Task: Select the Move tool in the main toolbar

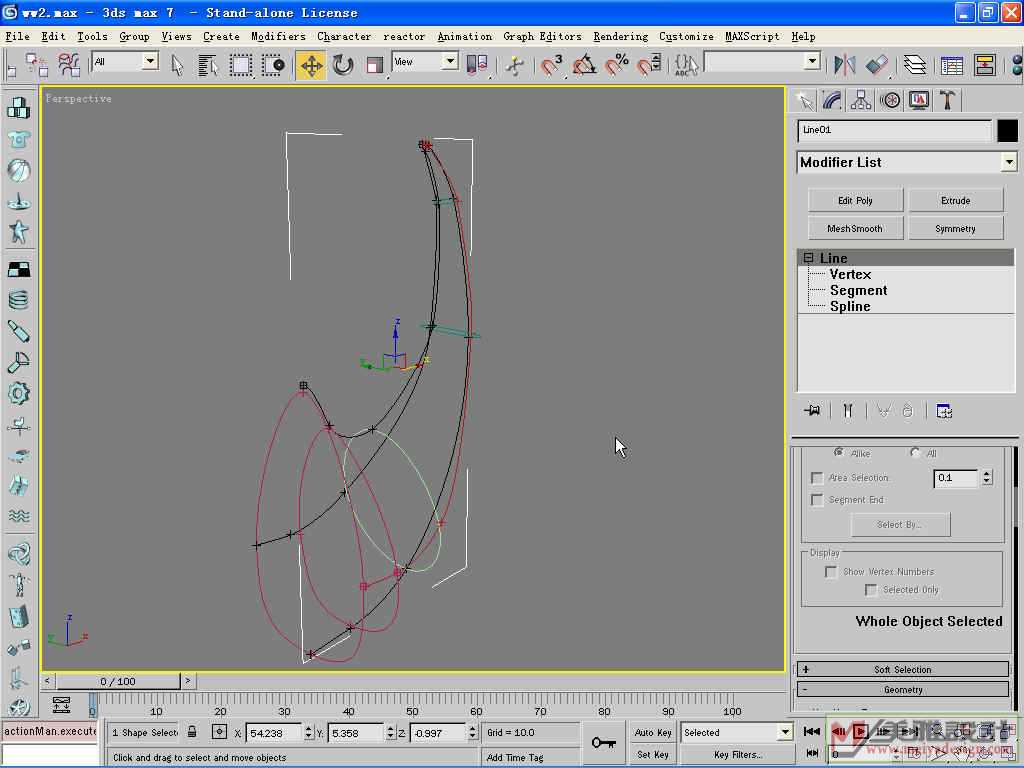Action: 311,65
